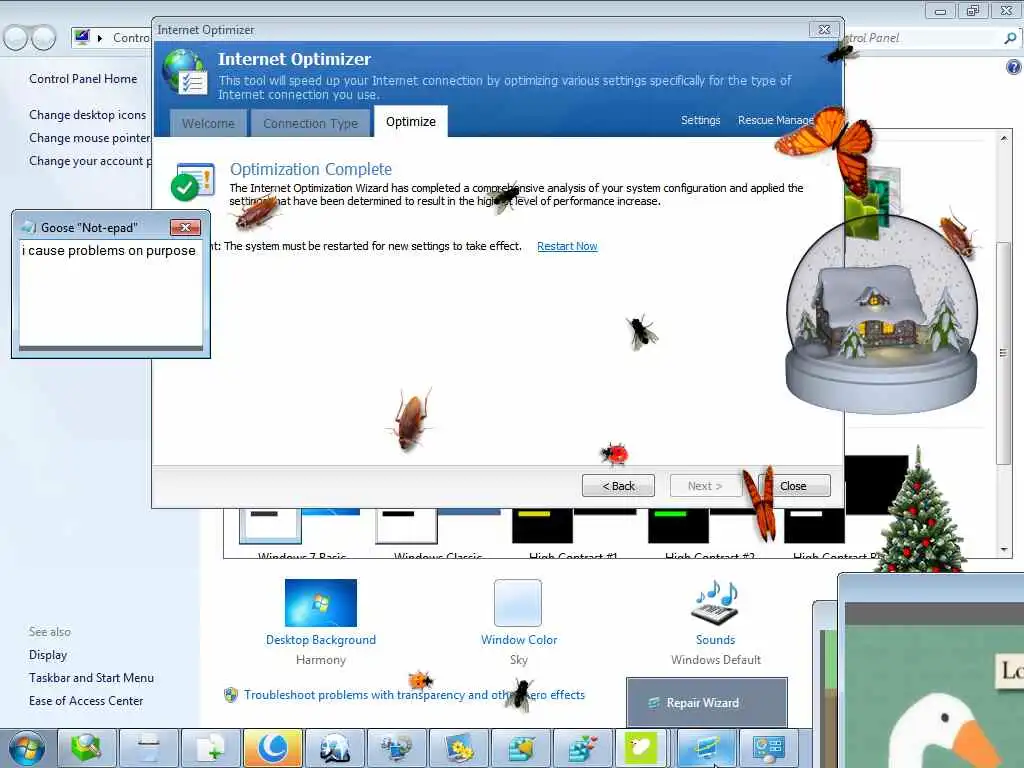
Task: Click Sounds text link
Action: click(715, 640)
